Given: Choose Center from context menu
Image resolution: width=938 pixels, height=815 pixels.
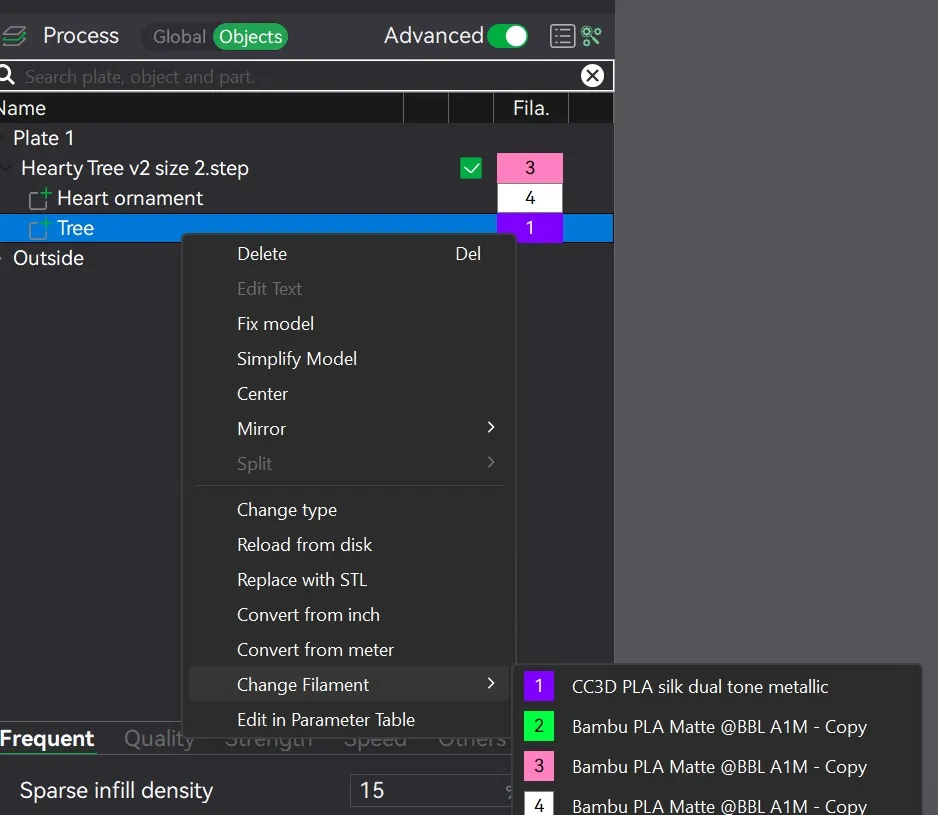Looking at the screenshot, I should coord(349,394).
